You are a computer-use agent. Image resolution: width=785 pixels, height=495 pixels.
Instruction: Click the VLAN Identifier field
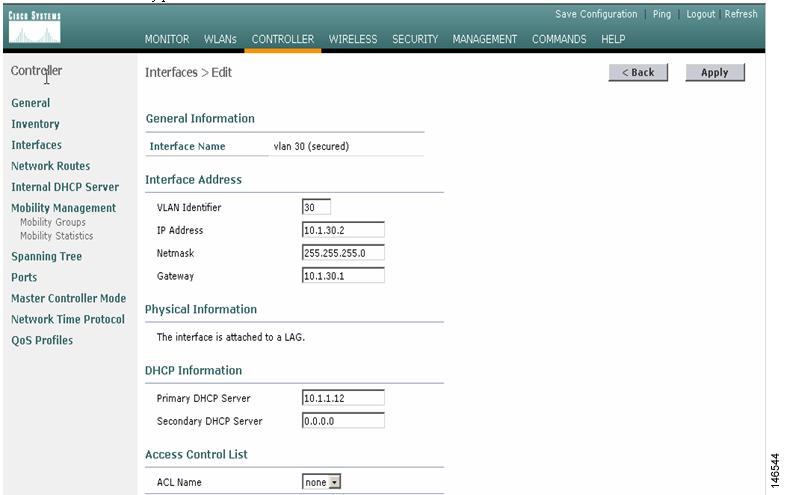click(316, 207)
